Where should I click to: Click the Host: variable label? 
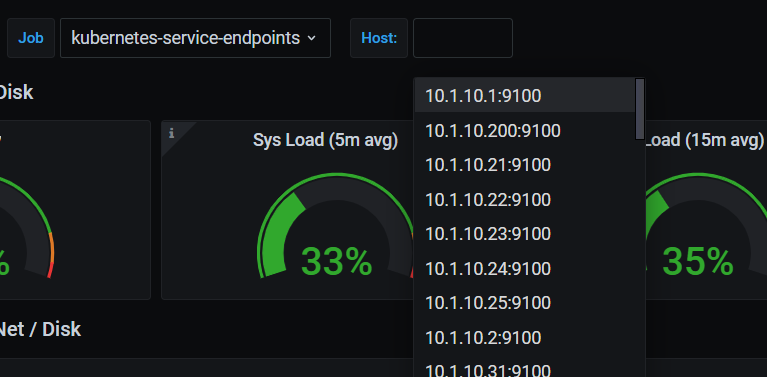click(379, 38)
